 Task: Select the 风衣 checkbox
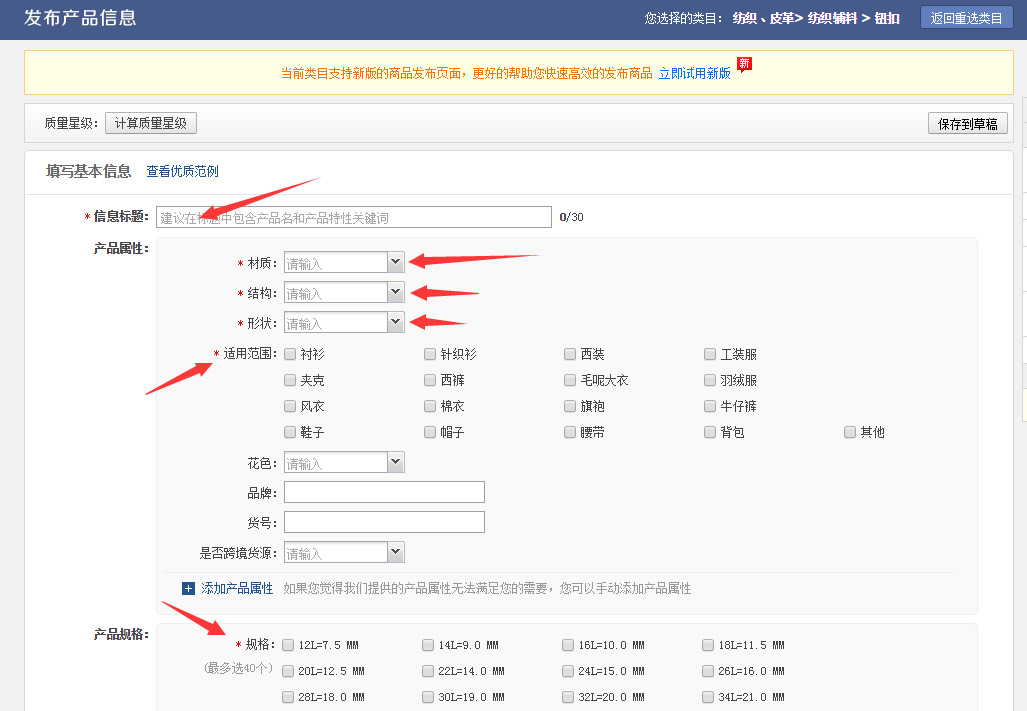click(x=290, y=406)
